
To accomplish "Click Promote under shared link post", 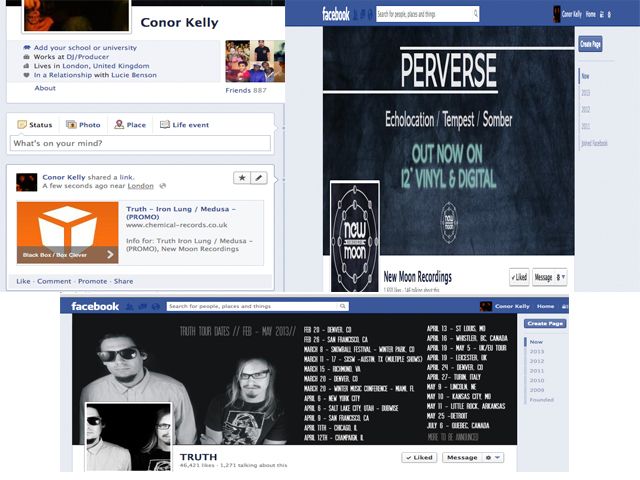I will coord(93,281).
